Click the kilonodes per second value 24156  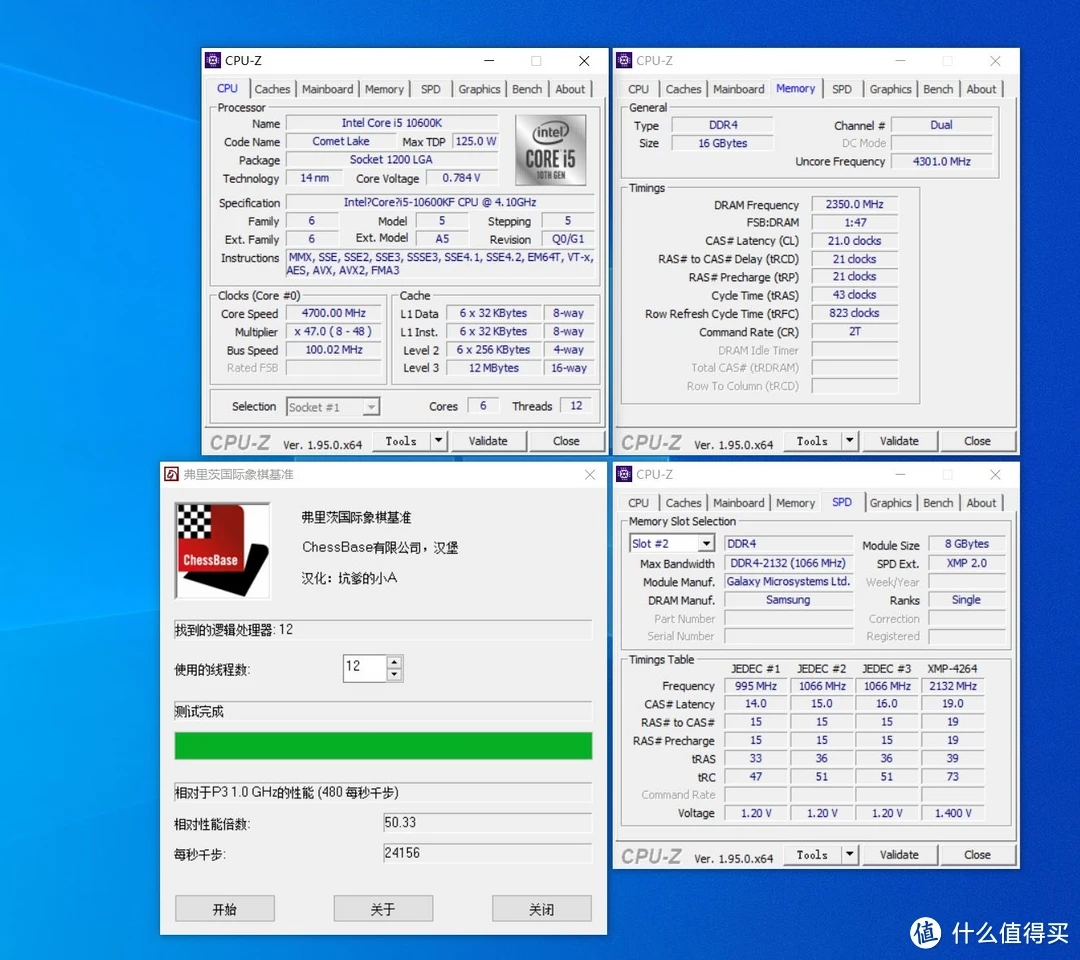487,853
